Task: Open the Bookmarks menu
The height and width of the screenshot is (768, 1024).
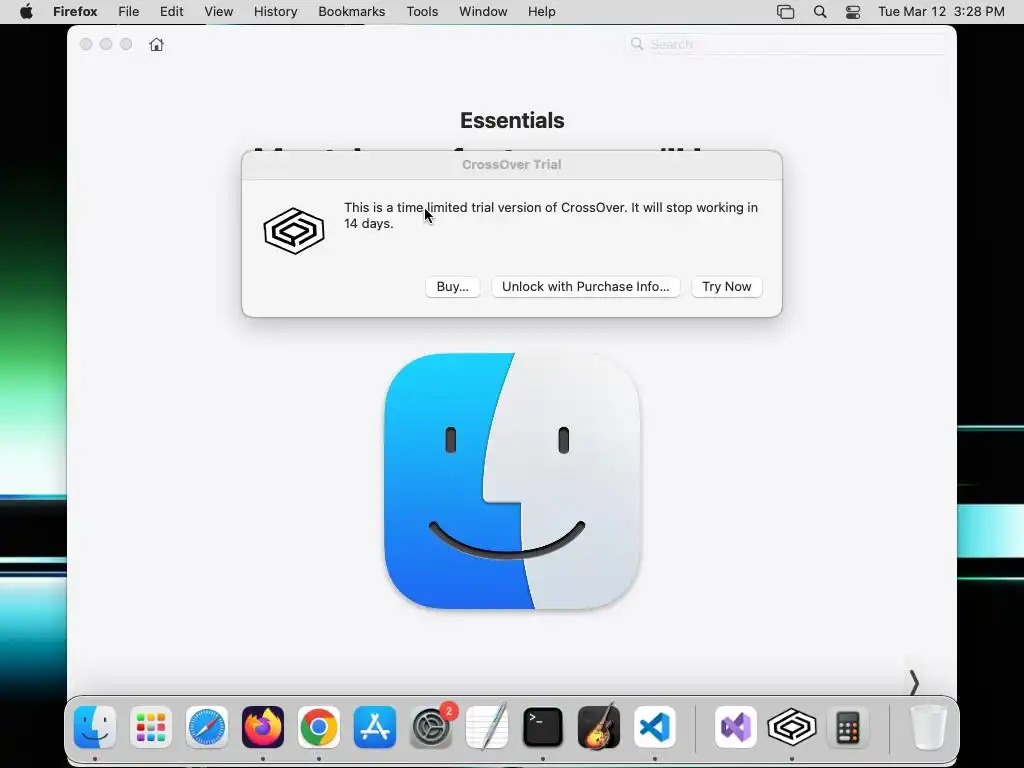Action: (352, 12)
